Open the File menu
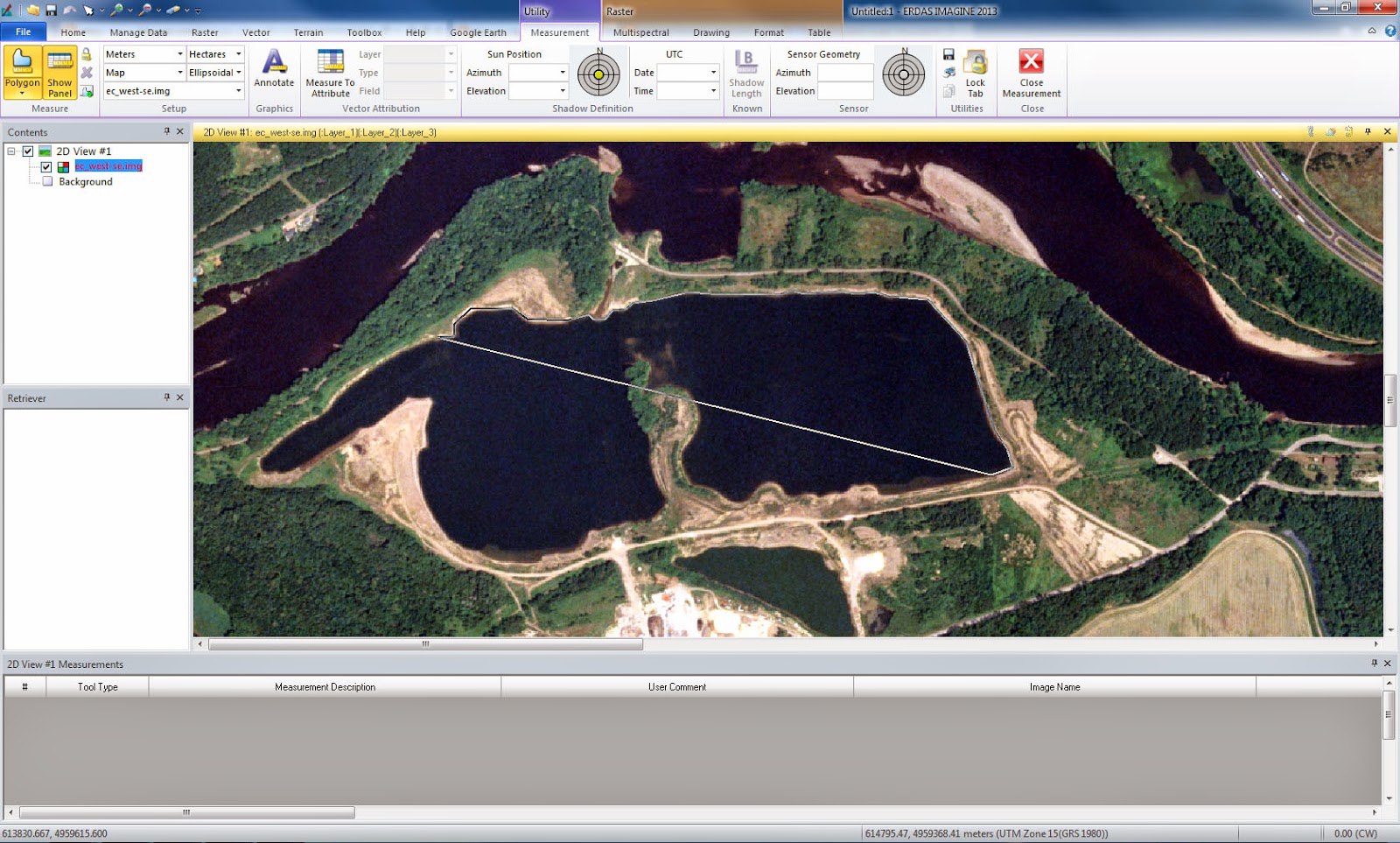This screenshot has height=843, width=1400. tap(24, 32)
